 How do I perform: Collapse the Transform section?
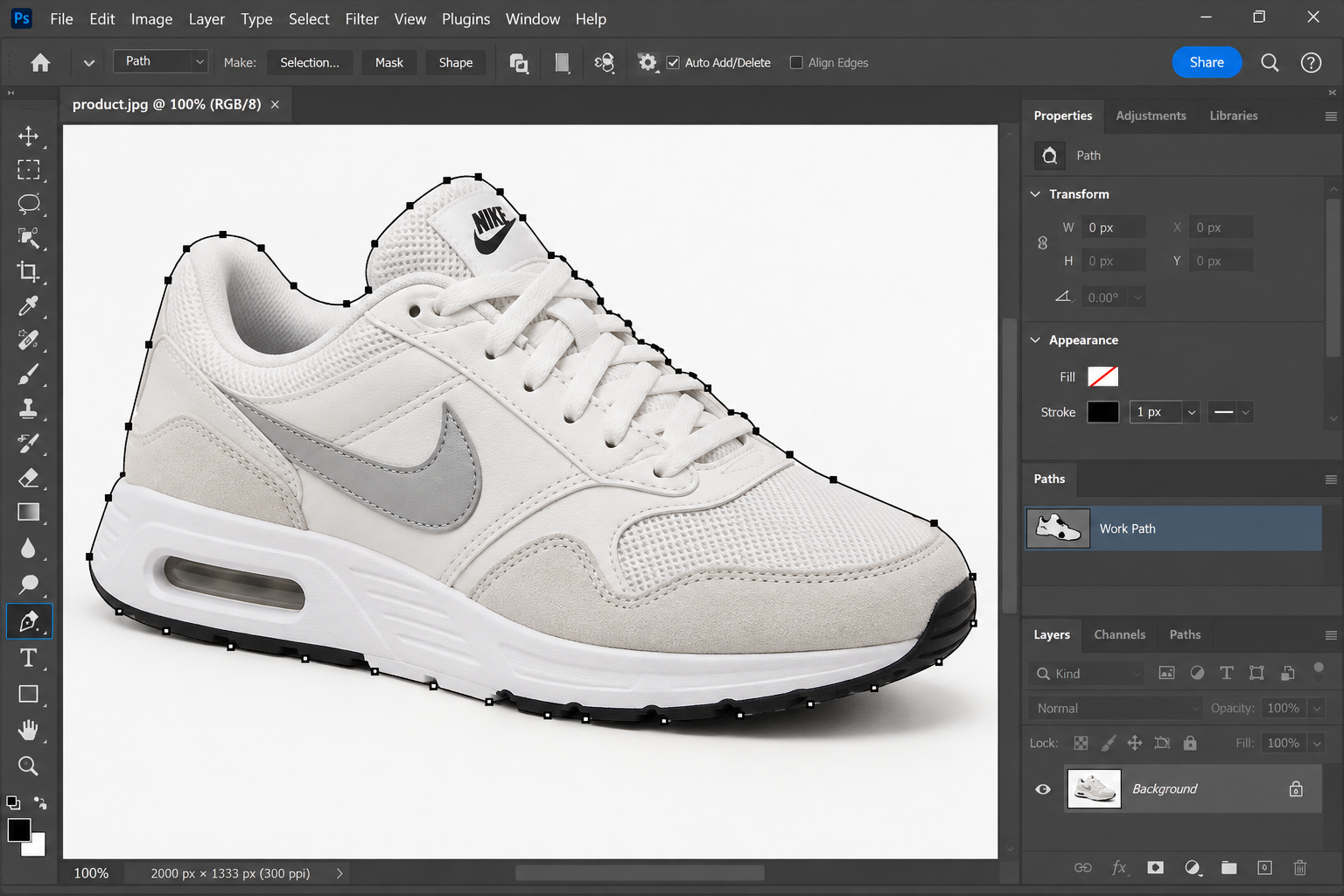pyautogui.click(x=1036, y=194)
